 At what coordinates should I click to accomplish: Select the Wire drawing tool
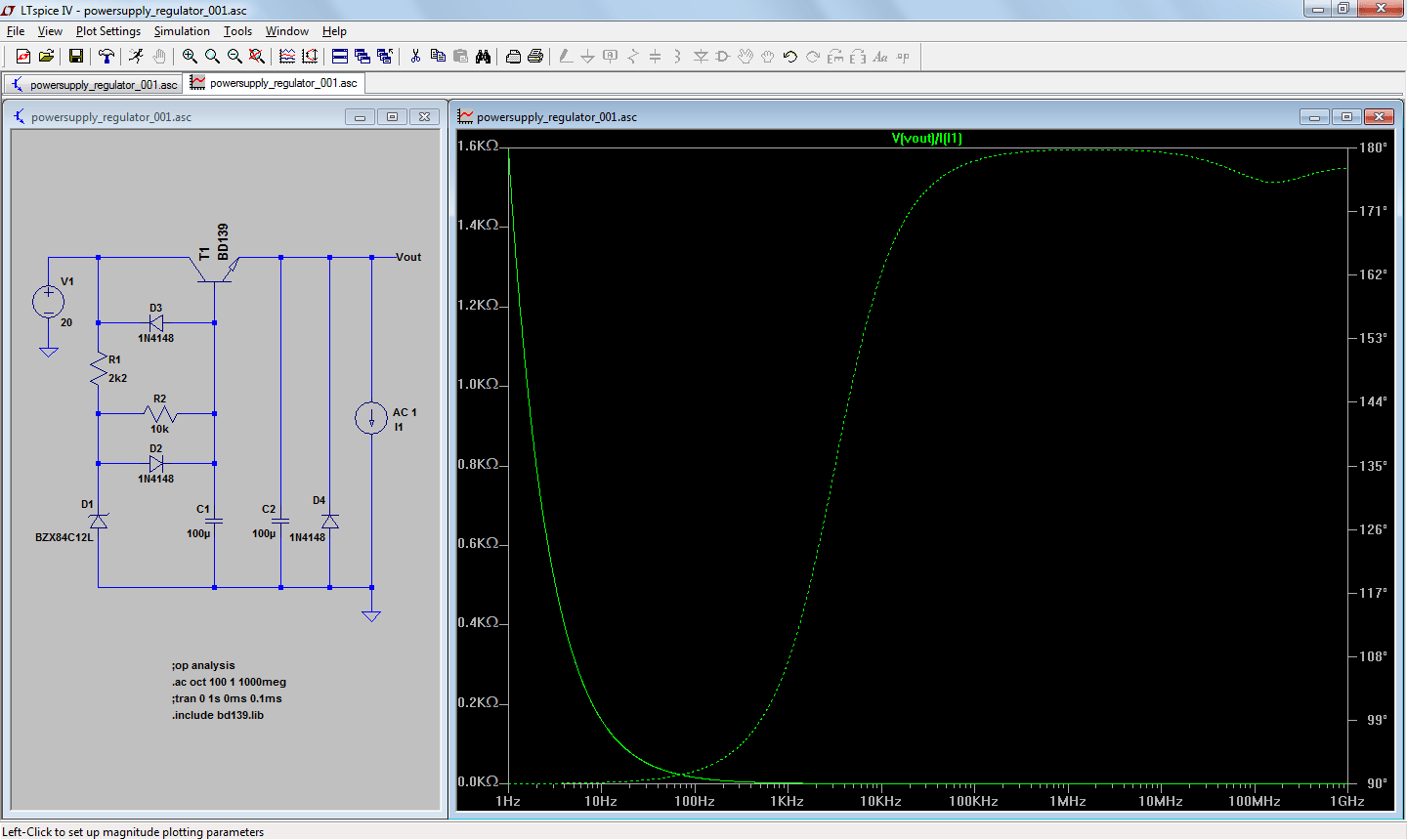tap(565, 56)
